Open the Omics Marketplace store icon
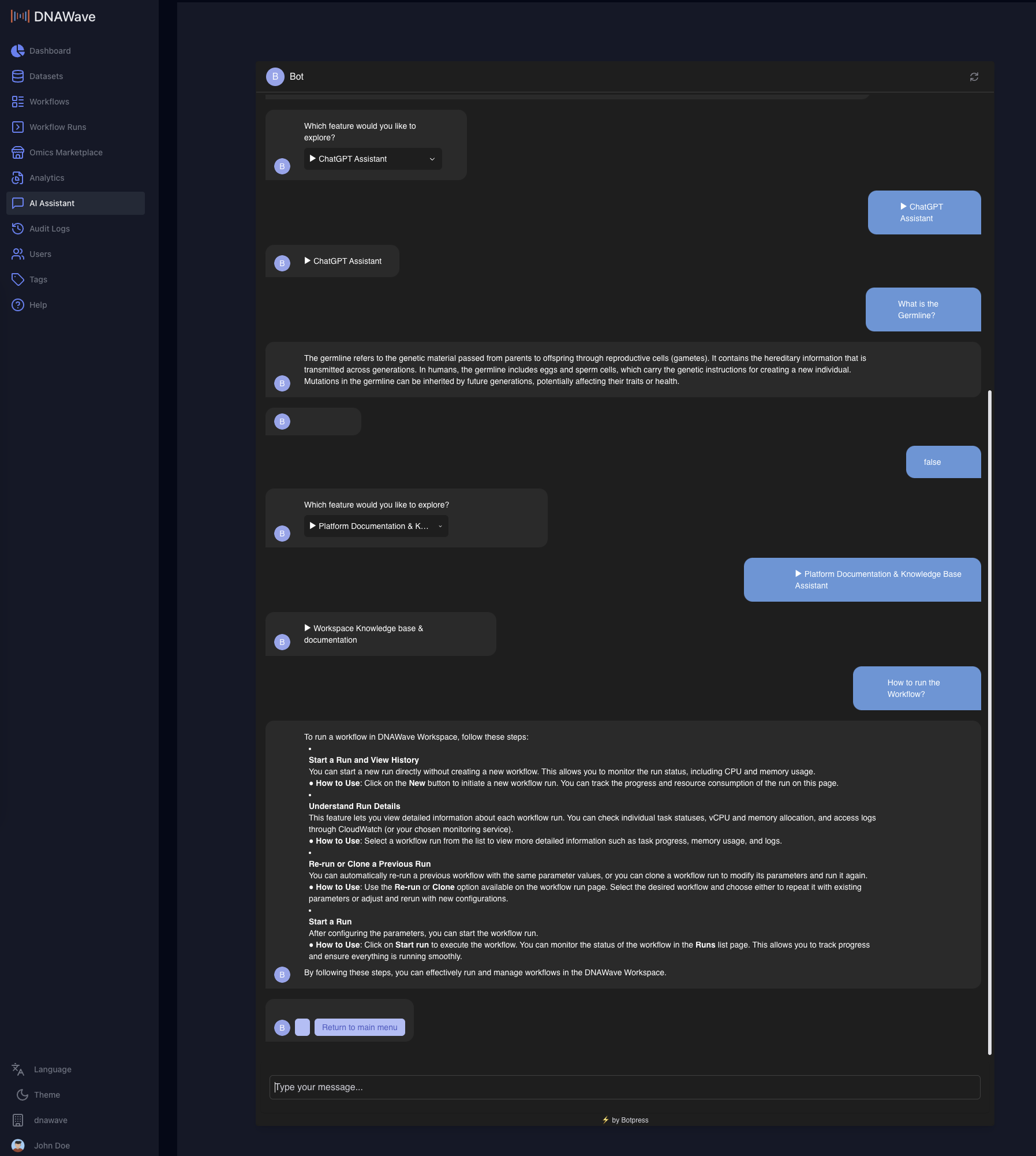Screen dimensions: 1036x1156 pos(18,152)
